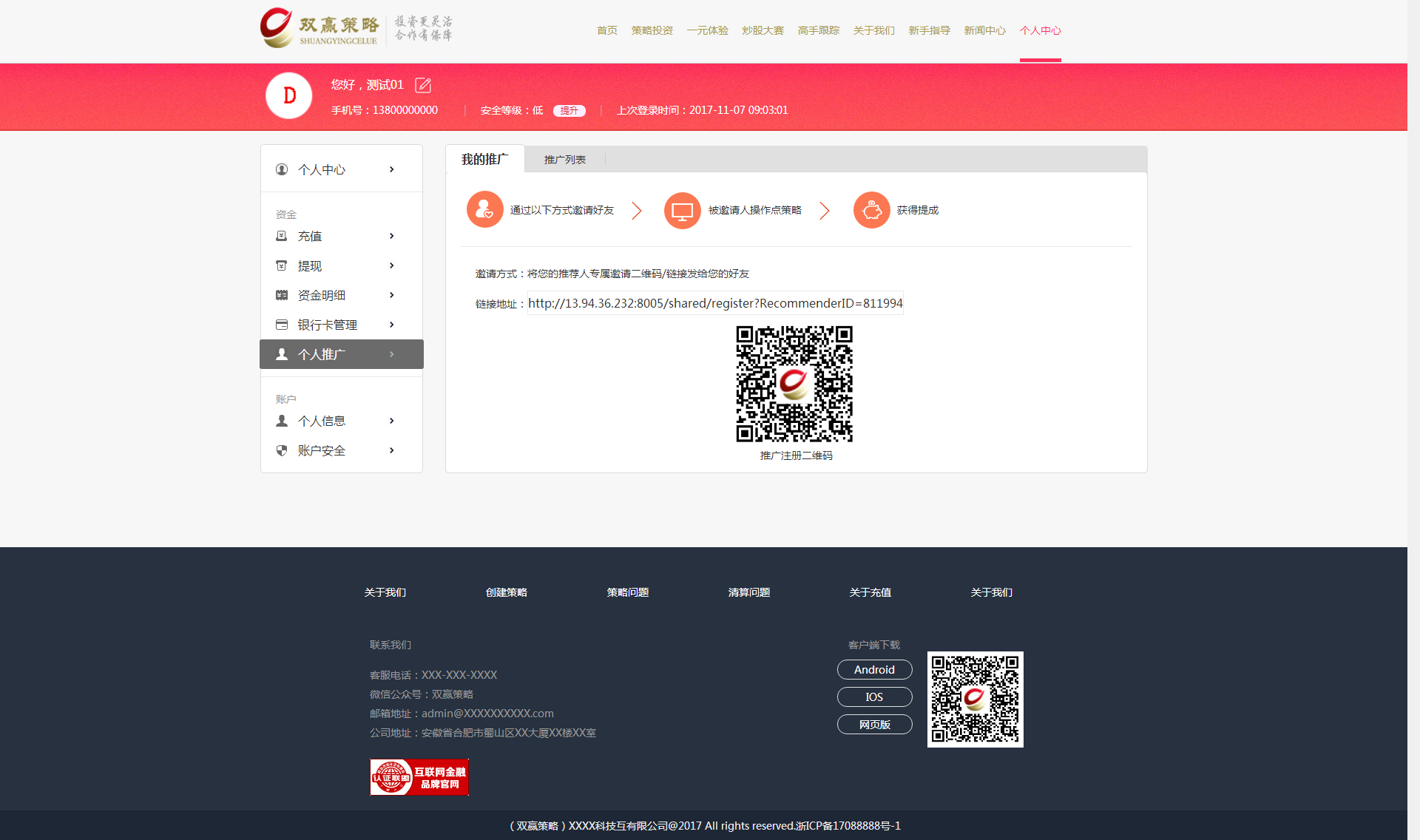Click the 充值 recharge icon in sidebar
Viewport: 1420px width, 840px height.
coord(282,236)
